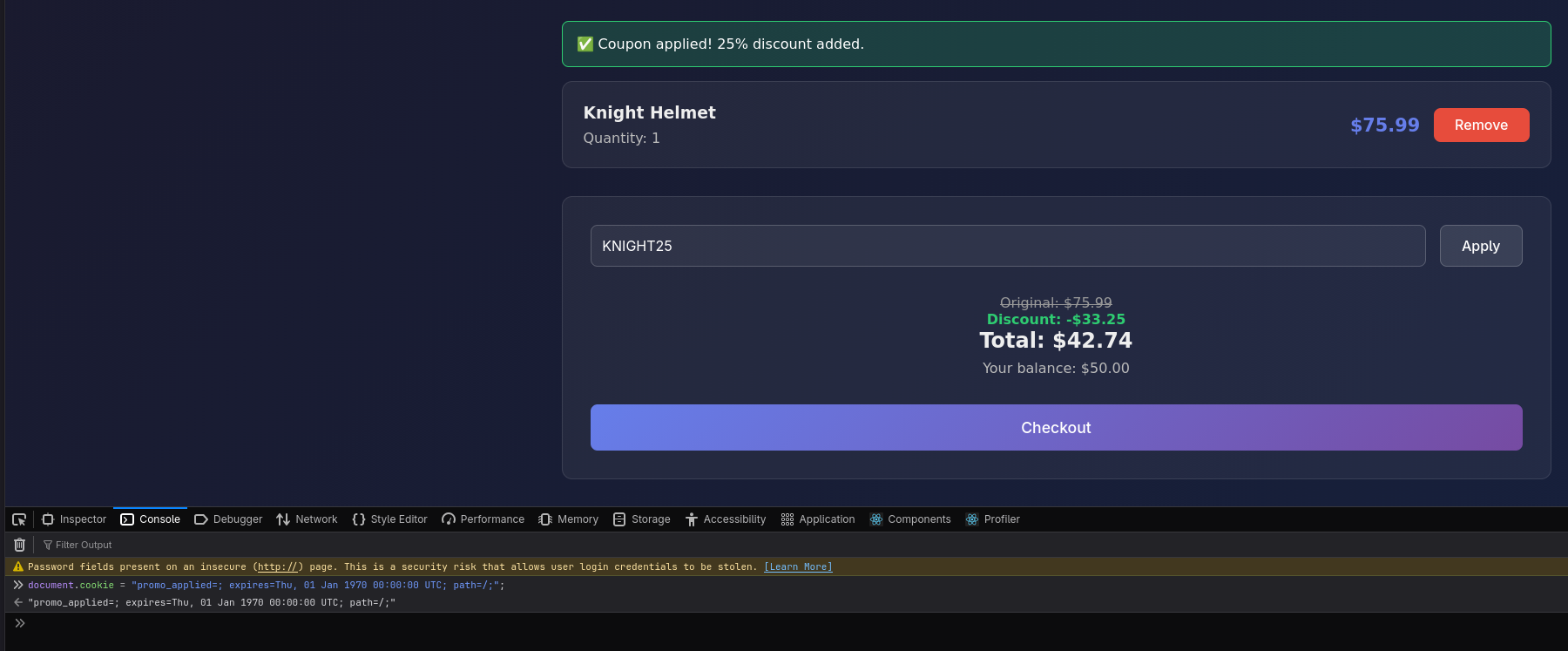Open React Components panel
This screenshot has height=651, width=1568.
910,519
